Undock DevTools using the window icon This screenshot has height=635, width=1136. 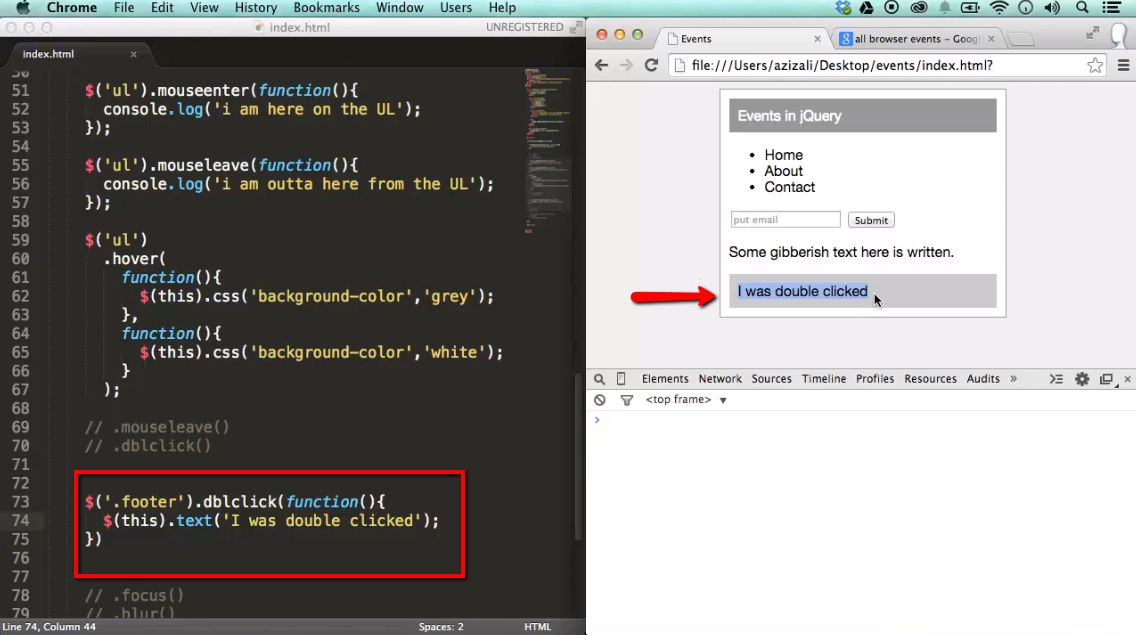point(1106,379)
